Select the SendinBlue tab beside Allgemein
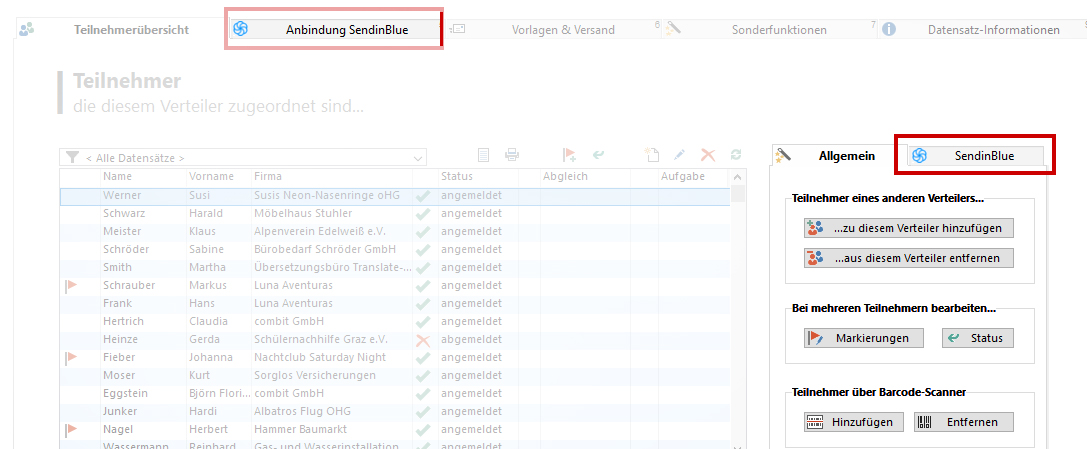The image size is (1087, 449). click(976, 156)
